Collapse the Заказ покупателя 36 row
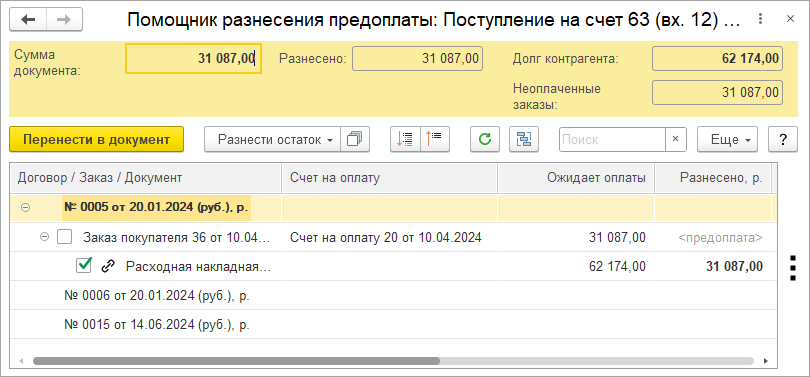 click(44, 237)
